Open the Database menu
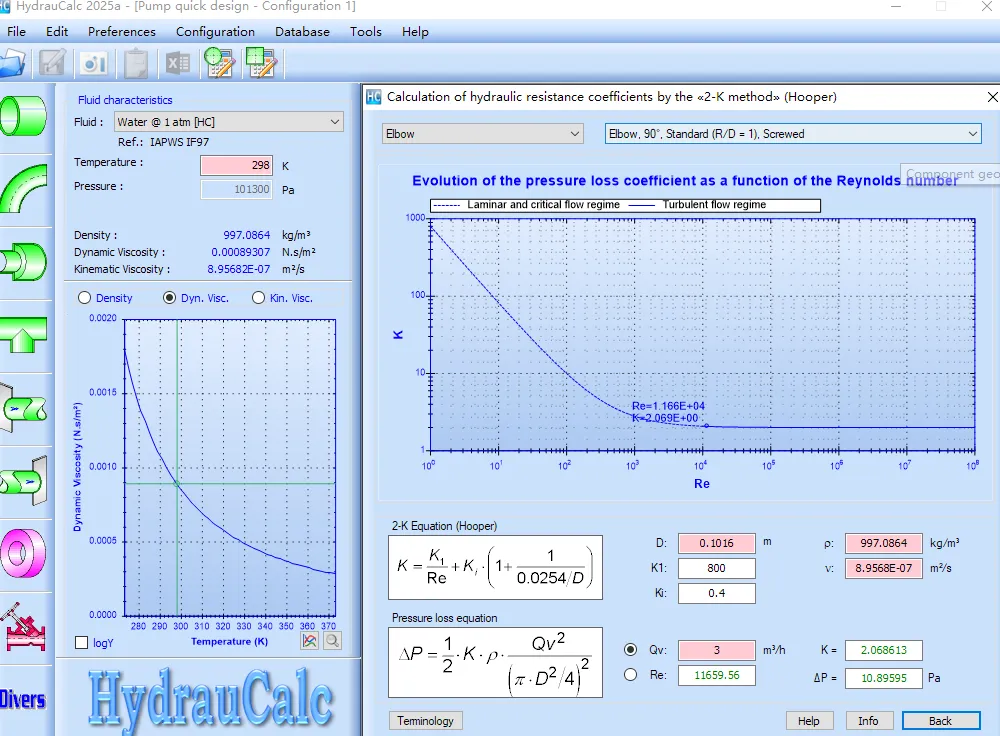Viewport: 1000px width, 736px height. (x=302, y=32)
